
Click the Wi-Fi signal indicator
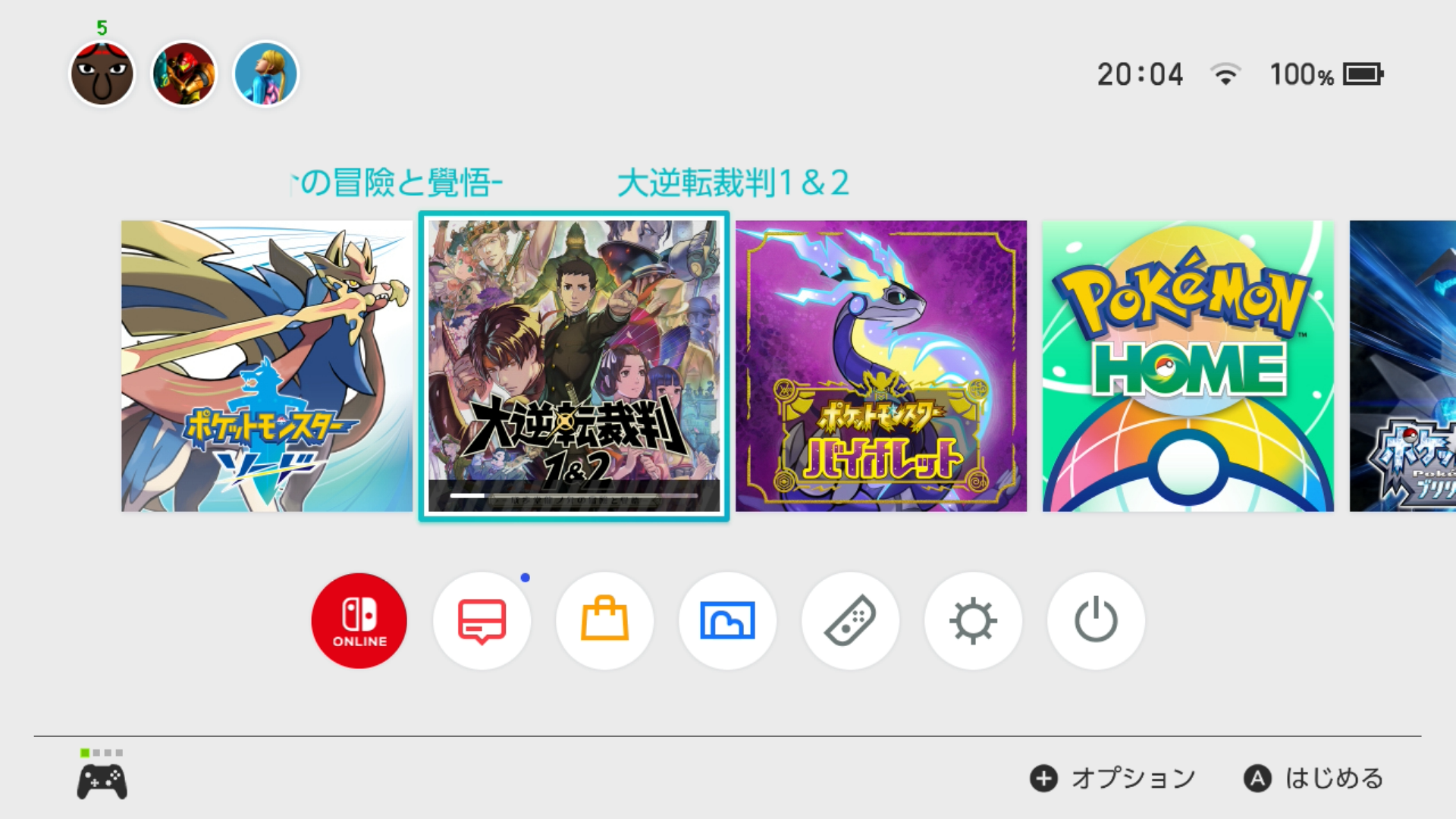tap(1225, 74)
